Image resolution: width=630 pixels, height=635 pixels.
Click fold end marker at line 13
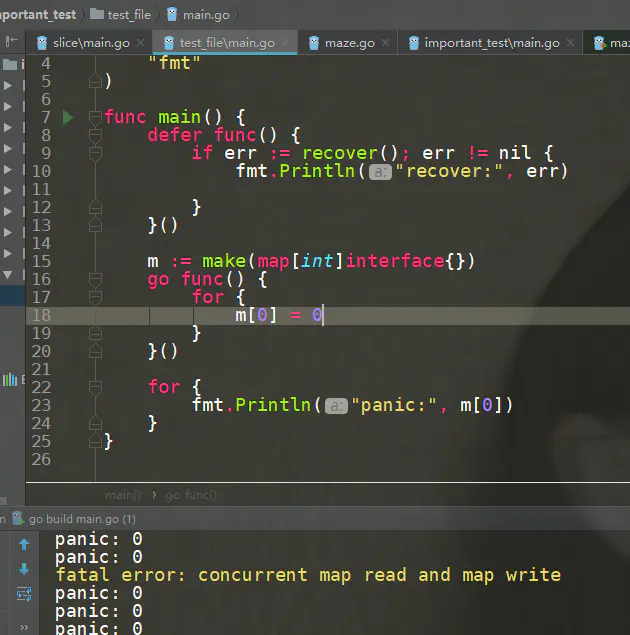95,225
